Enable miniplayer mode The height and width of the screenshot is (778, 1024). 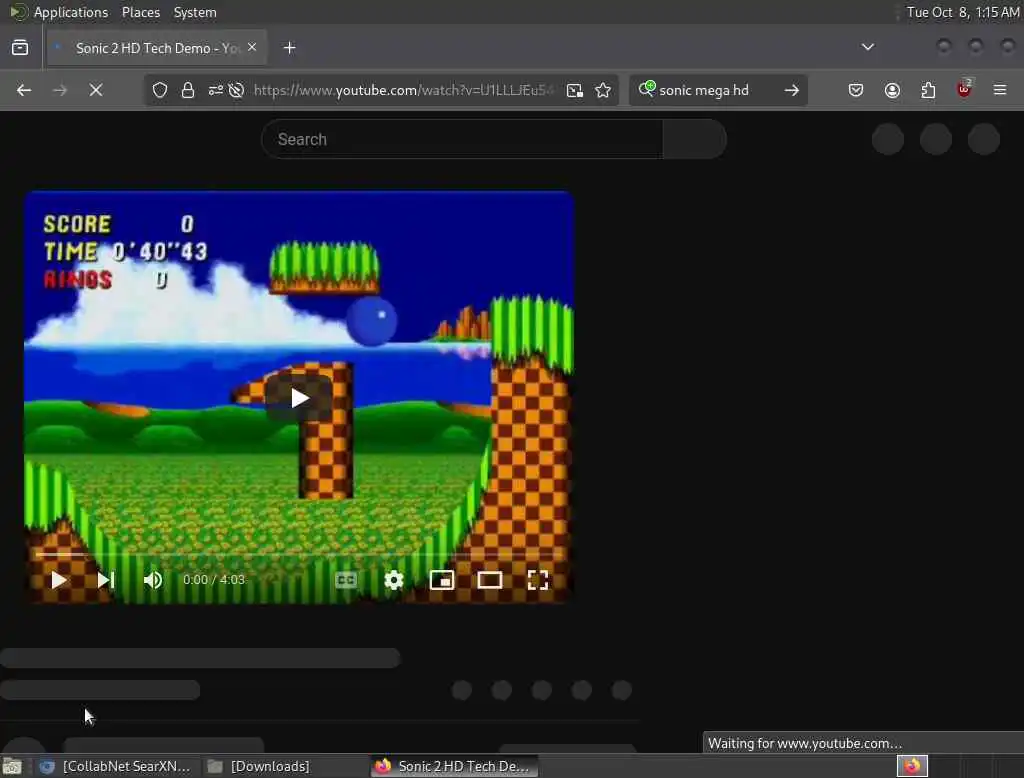point(442,580)
